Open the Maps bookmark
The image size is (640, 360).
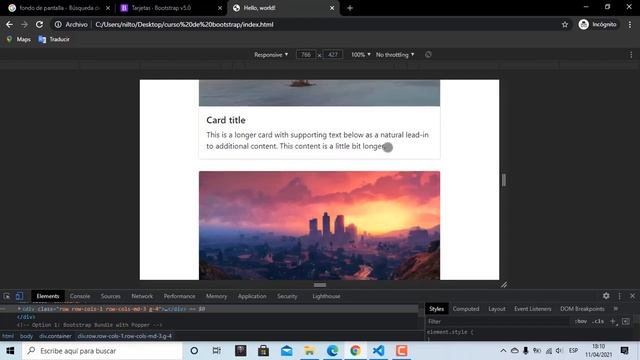19,39
